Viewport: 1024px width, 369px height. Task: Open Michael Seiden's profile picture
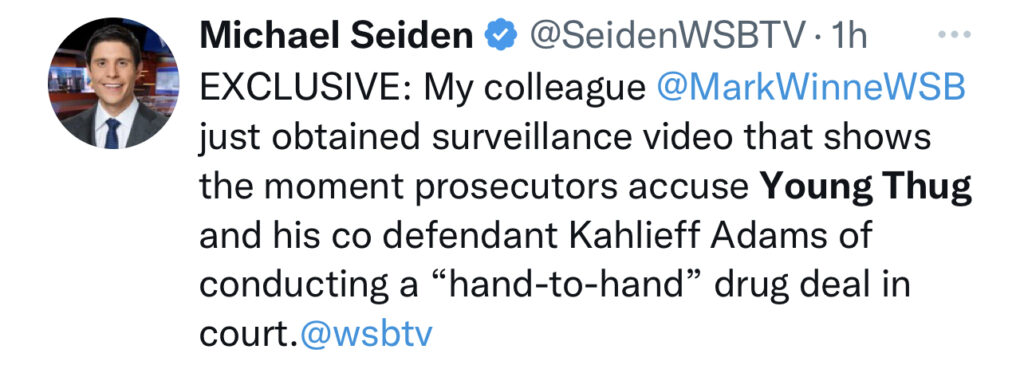113,83
